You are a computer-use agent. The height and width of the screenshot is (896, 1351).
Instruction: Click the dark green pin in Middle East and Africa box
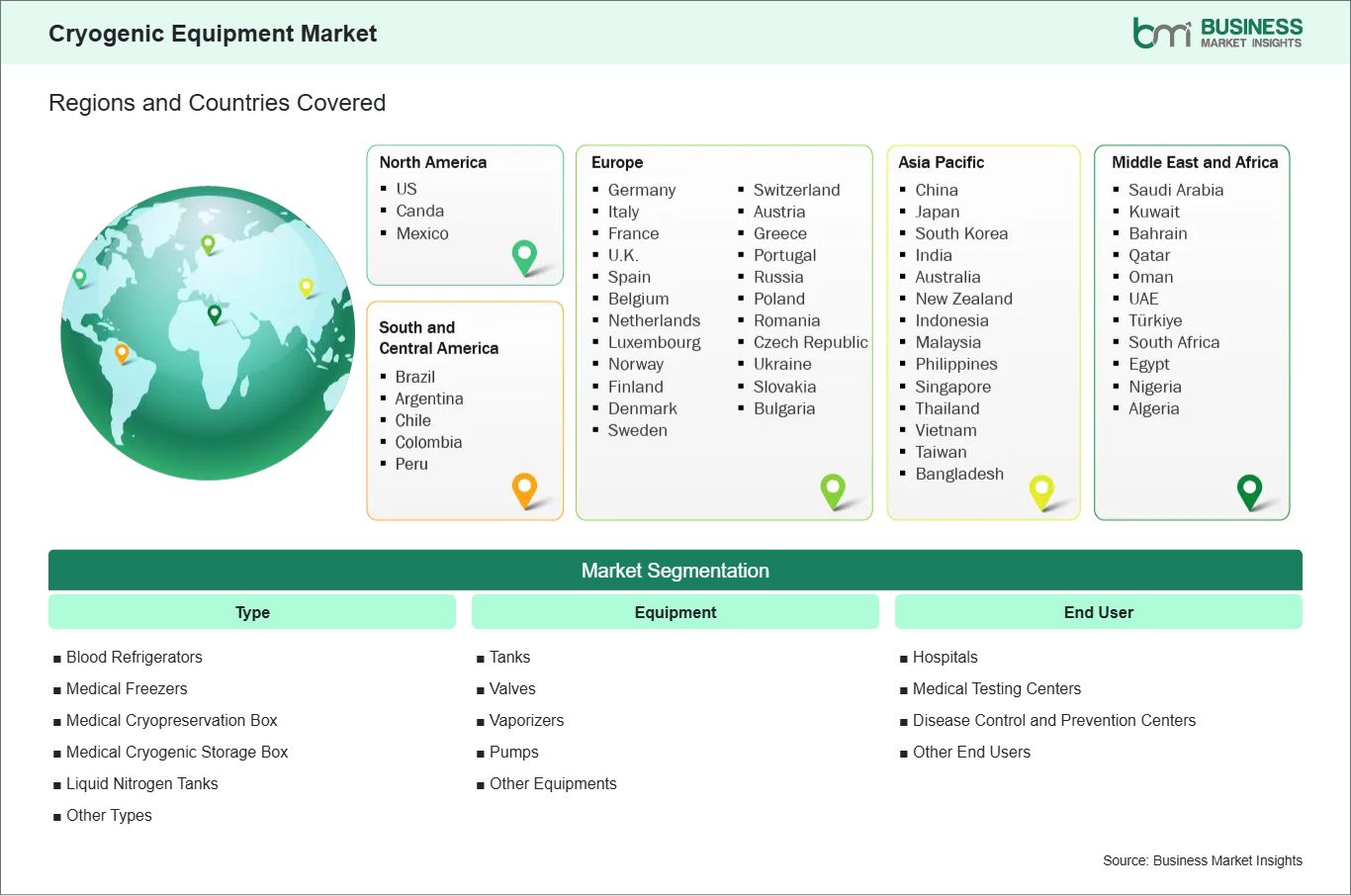click(x=1250, y=490)
